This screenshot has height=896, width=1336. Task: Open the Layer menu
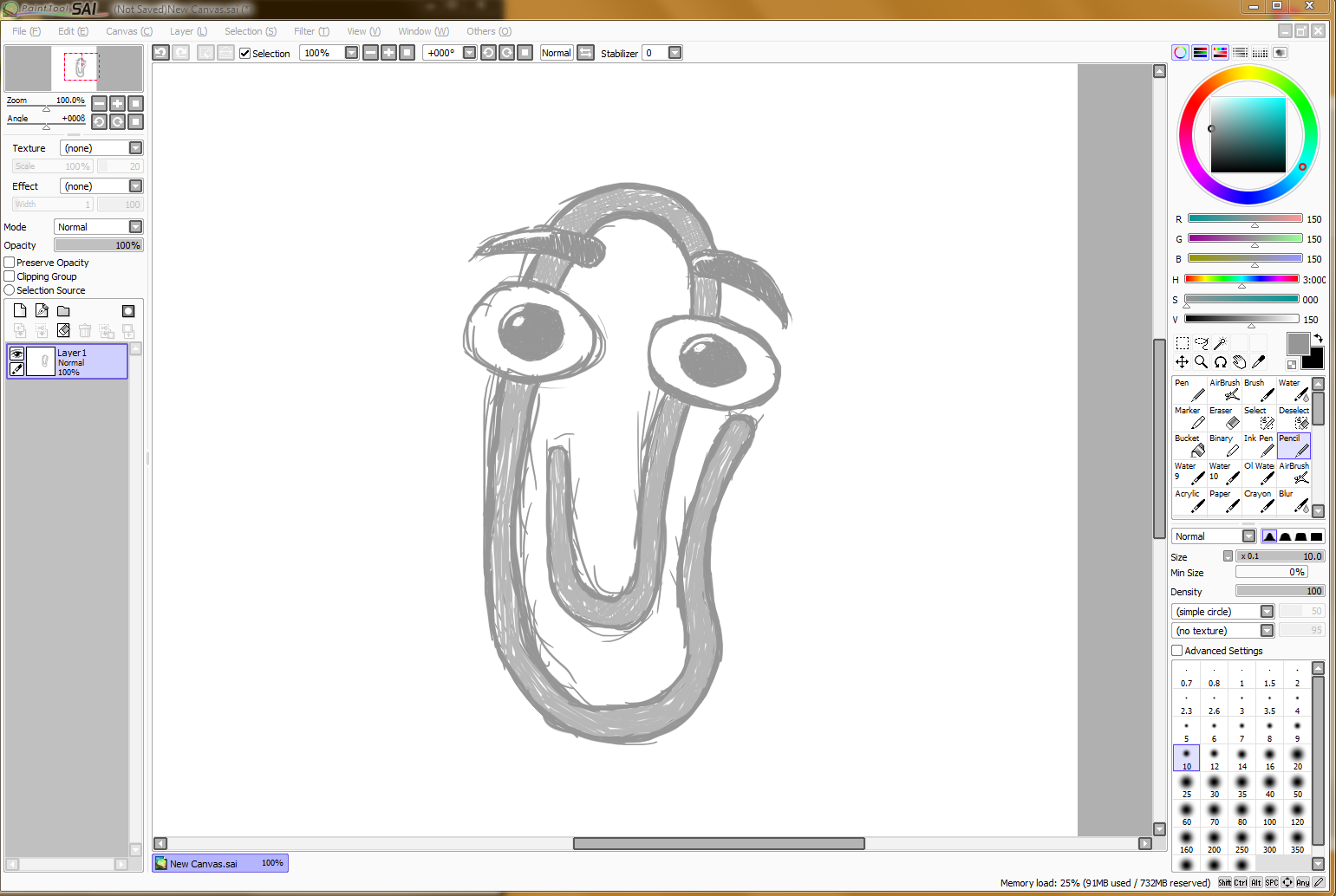coord(188,31)
